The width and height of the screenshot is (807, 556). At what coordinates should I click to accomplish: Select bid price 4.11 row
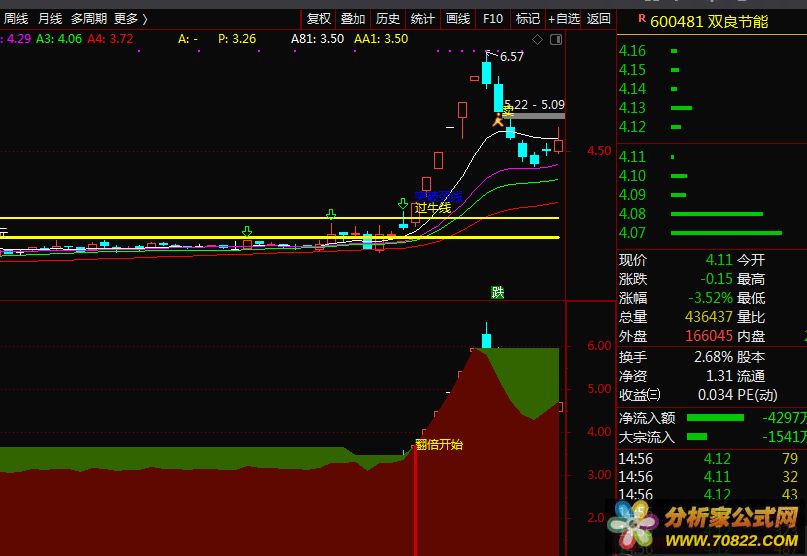712,157
